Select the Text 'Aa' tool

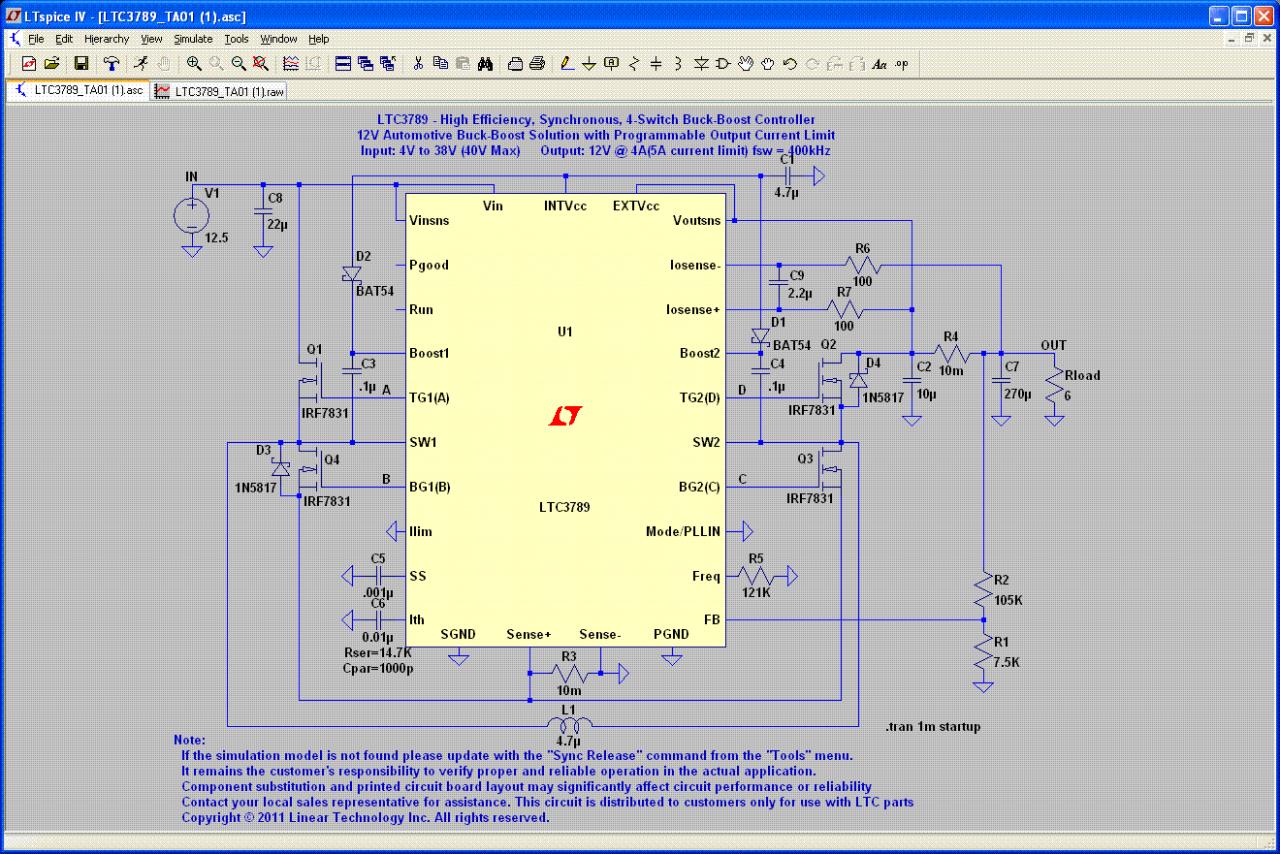point(879,64)
